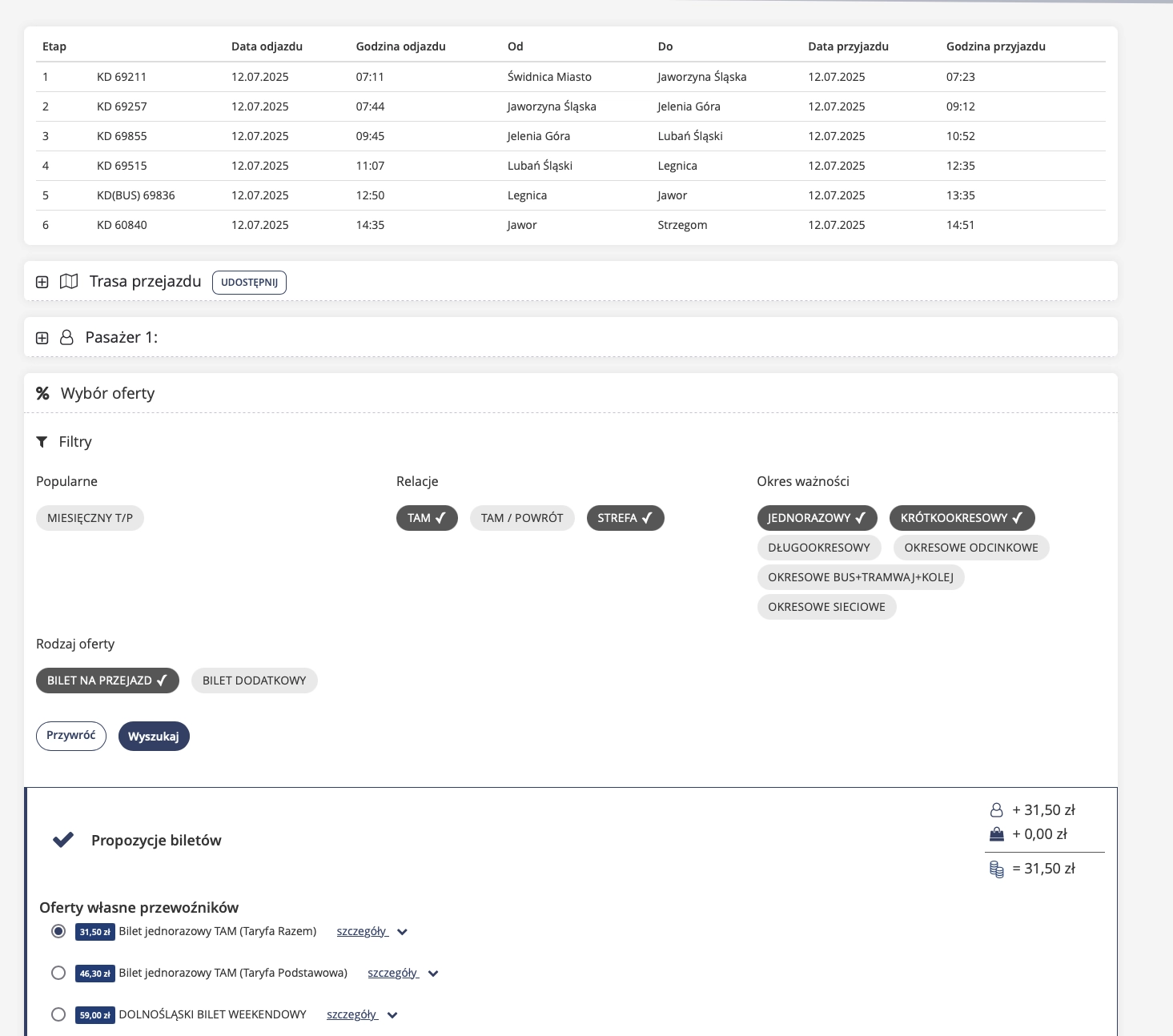
Task: Toggle the MIESIĘCZNY T/P filter chip
Action: [90, 518]
